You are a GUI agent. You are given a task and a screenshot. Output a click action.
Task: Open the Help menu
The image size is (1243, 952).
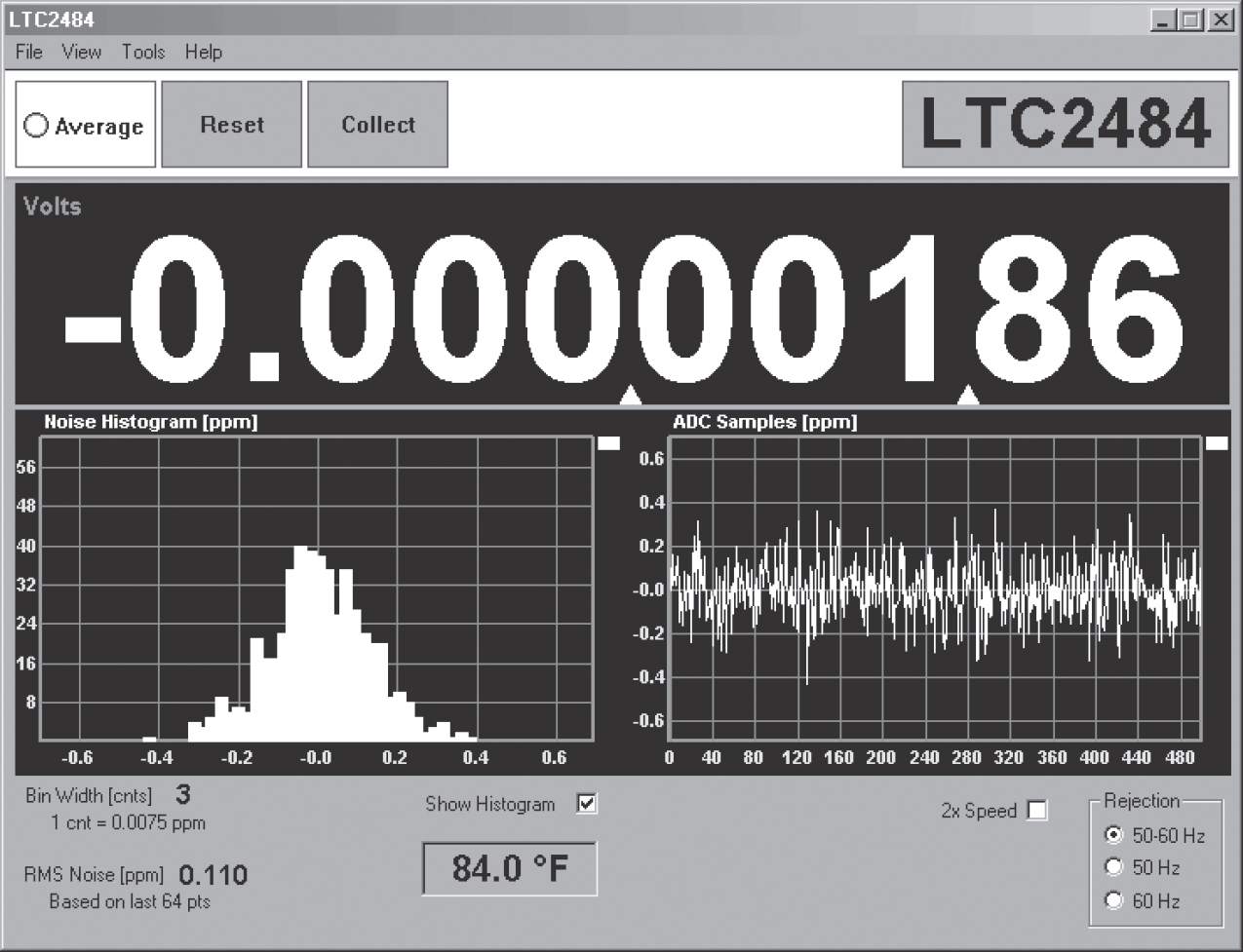204,53
